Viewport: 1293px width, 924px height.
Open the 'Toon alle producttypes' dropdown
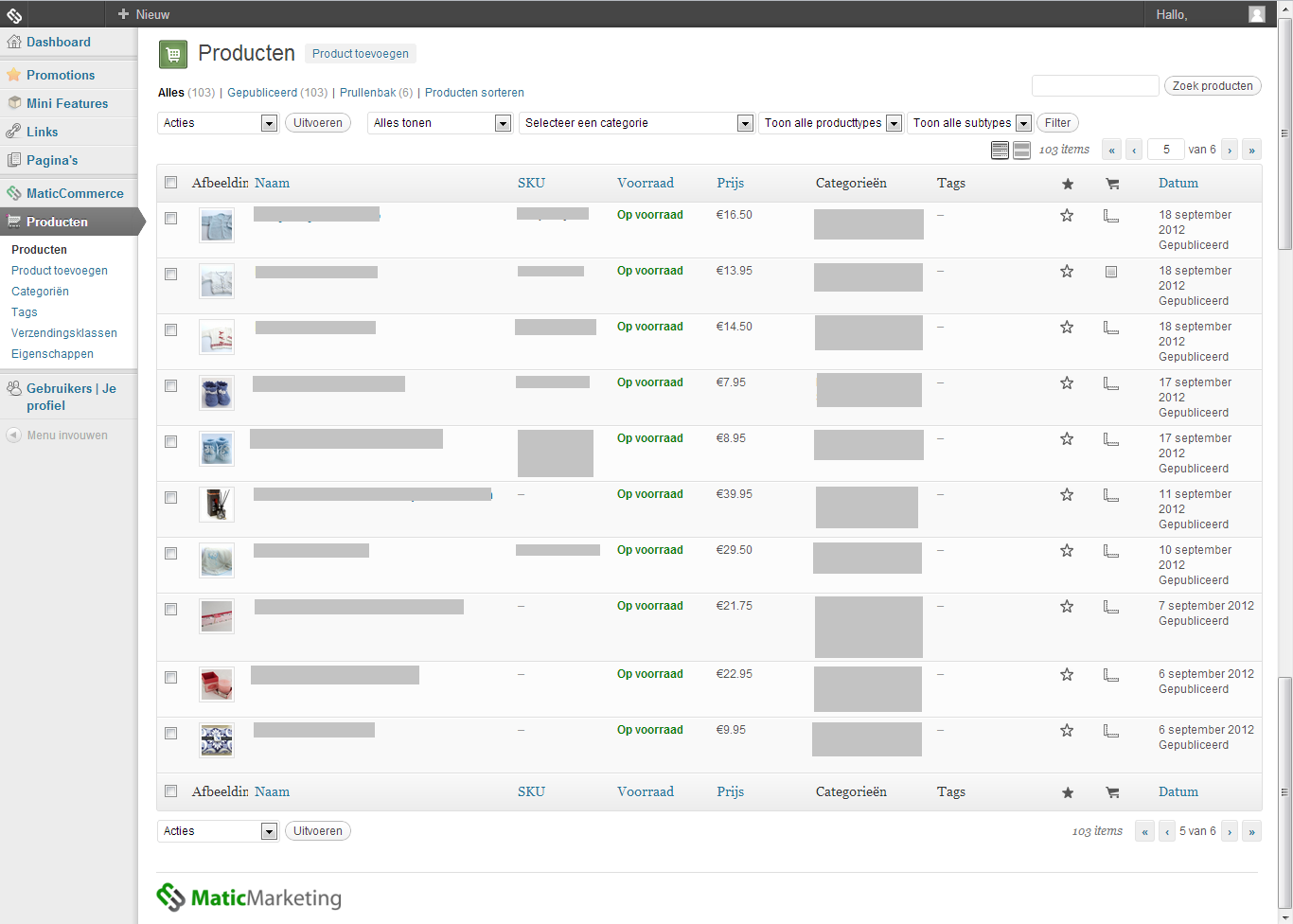pos(830,123)
